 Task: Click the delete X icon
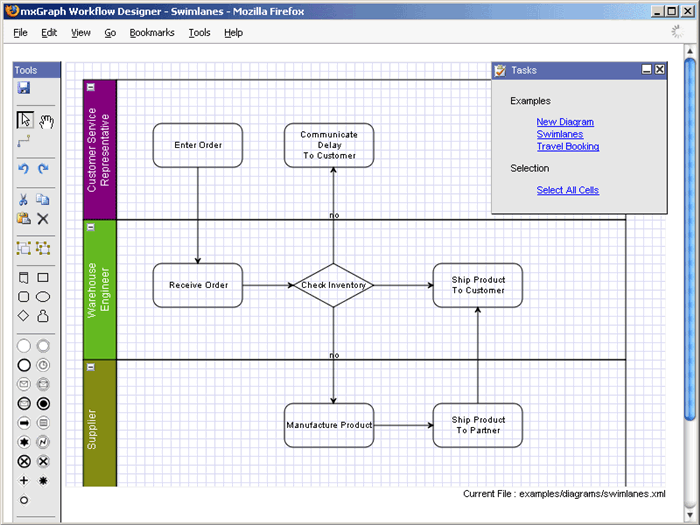43,218
